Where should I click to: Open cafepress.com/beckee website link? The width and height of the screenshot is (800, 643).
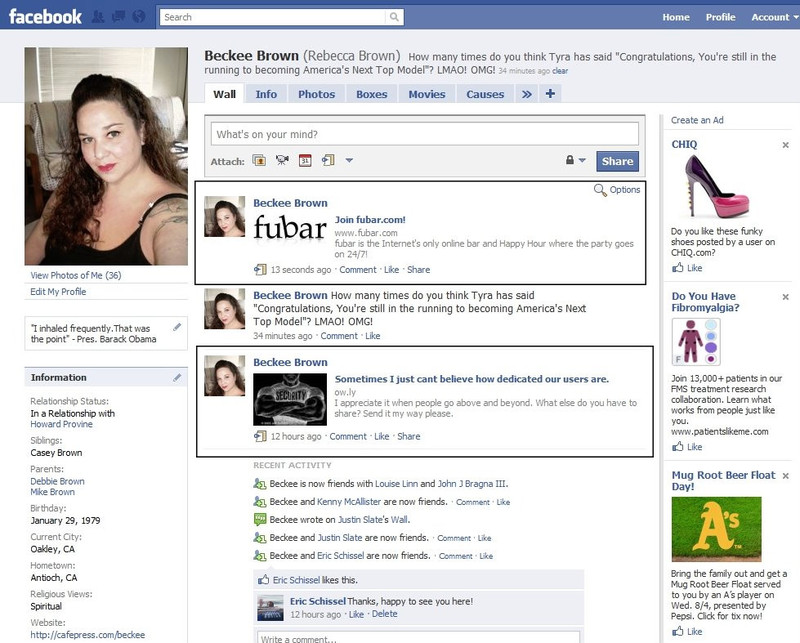click(x=87, y=635)
